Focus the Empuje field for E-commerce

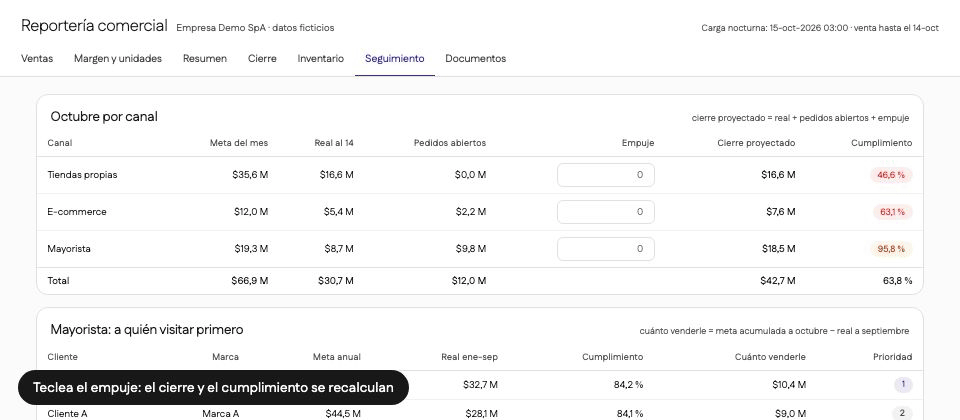click(606, 212)
